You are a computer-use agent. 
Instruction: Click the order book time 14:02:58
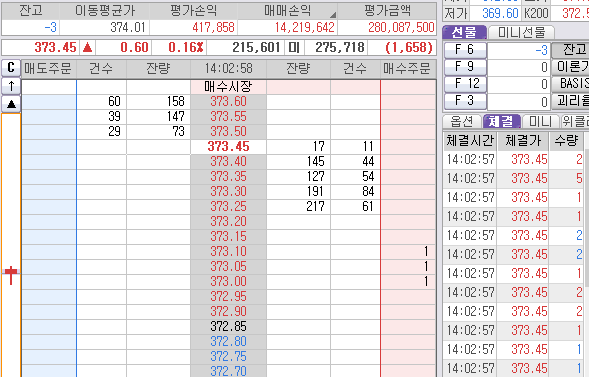228,69
